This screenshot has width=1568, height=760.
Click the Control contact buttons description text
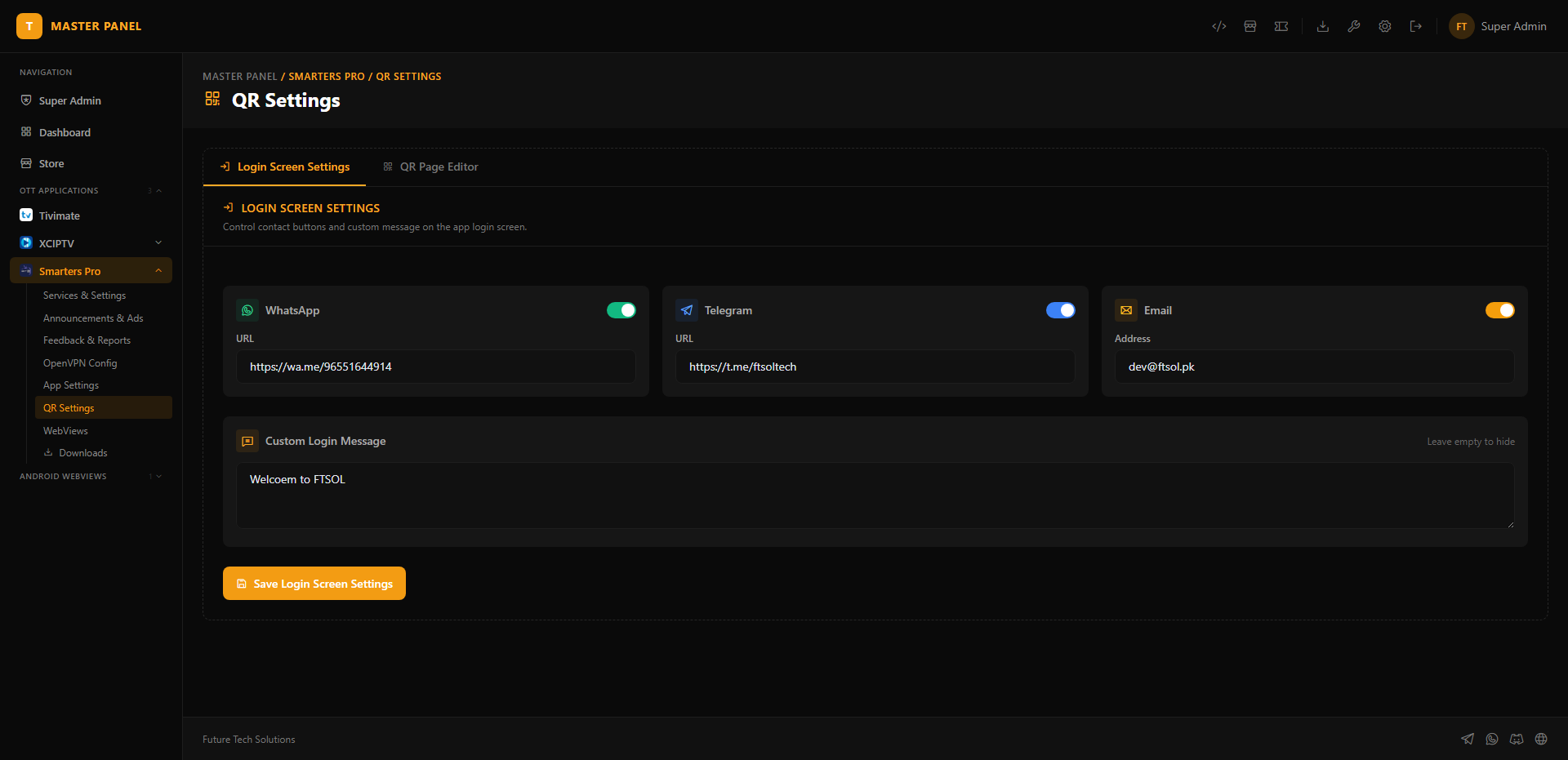click(x=375, y=227)
